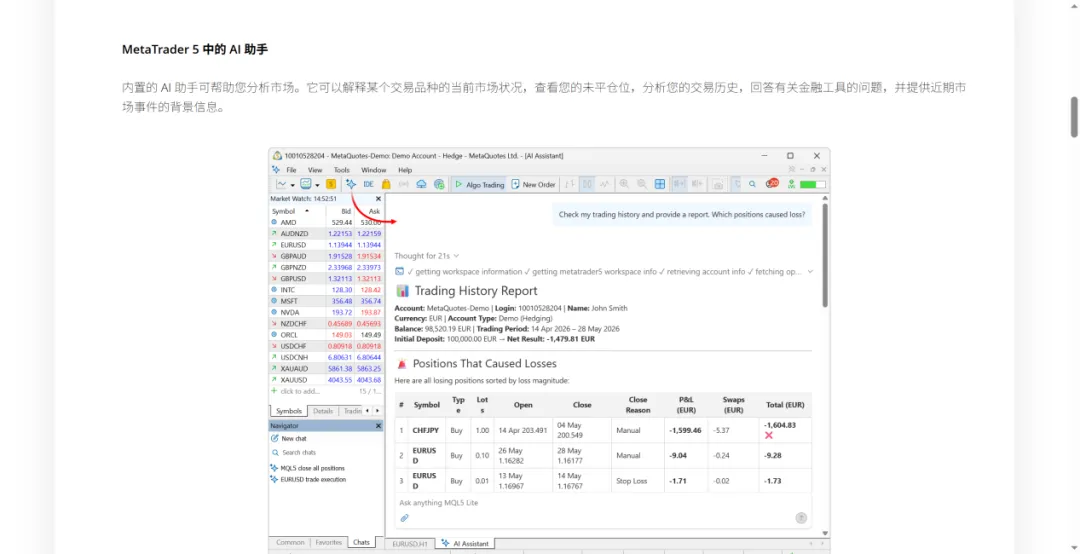The image size is (1080, 554).
Task: Click the AI Assistant sparkle toolbar icon
Action: (x=351, y=184)
